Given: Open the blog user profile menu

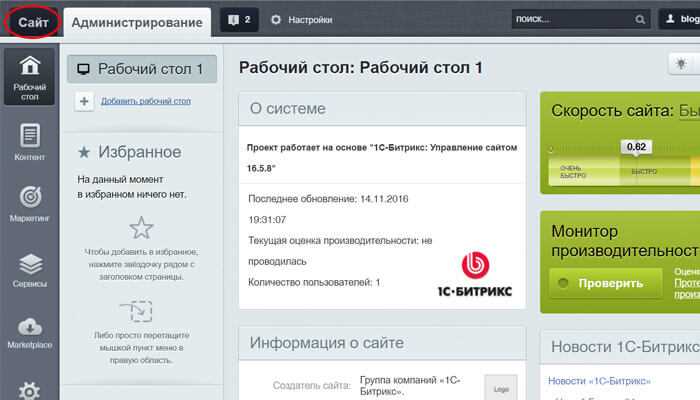Looking at the screenshot, I should coord(680,19).
